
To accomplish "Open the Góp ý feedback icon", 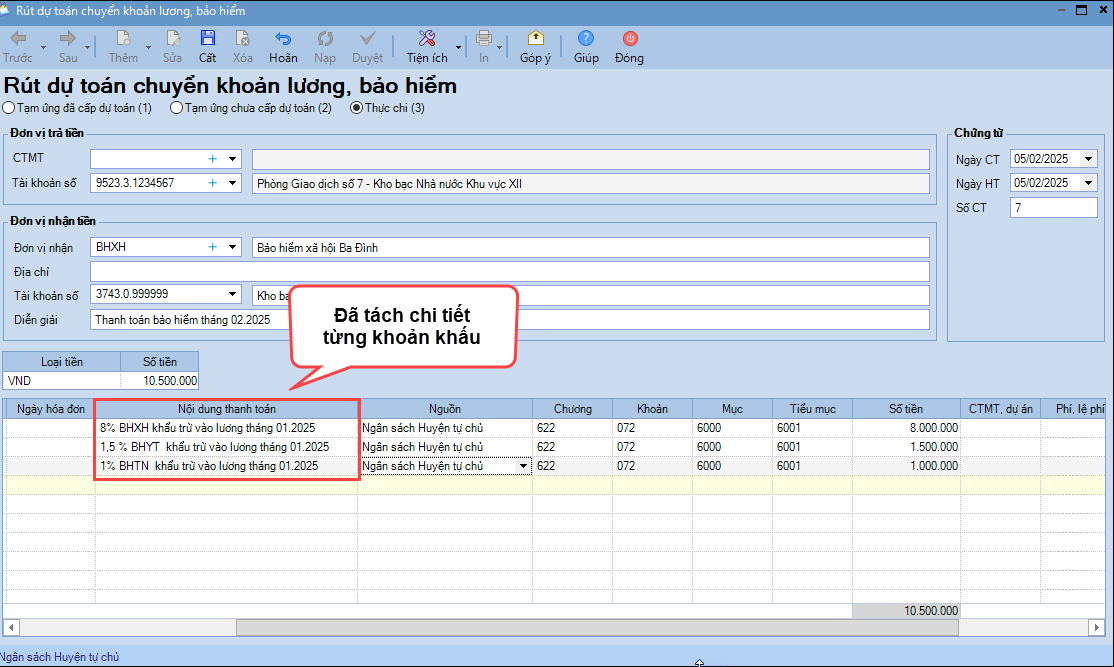I will 536,38.
